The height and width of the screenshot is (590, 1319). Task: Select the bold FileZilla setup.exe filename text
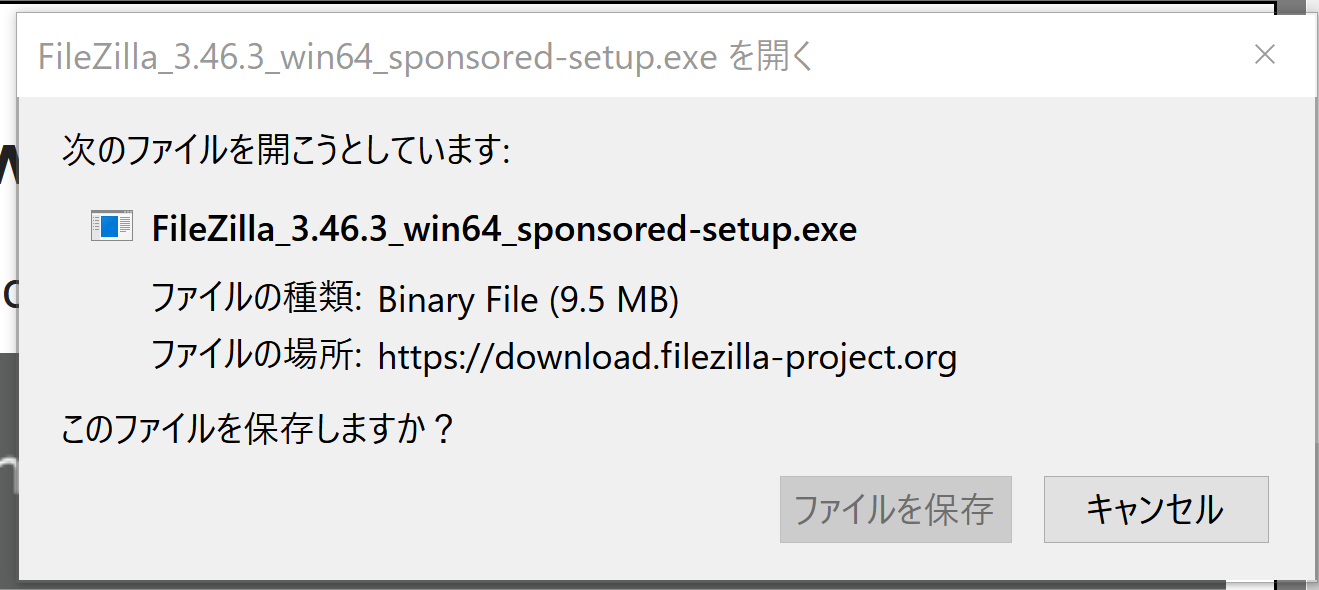click(x=504, y=230)
